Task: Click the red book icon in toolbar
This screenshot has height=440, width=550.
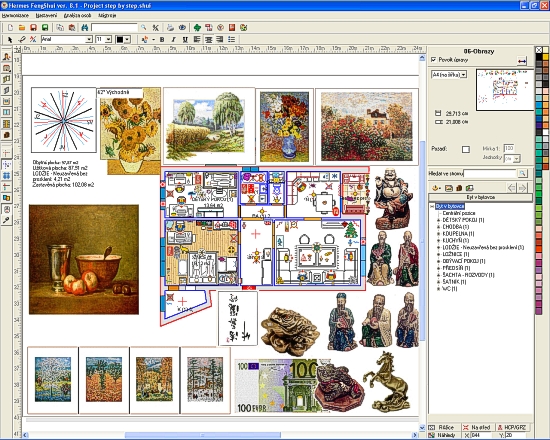Action: coord(232,27)
